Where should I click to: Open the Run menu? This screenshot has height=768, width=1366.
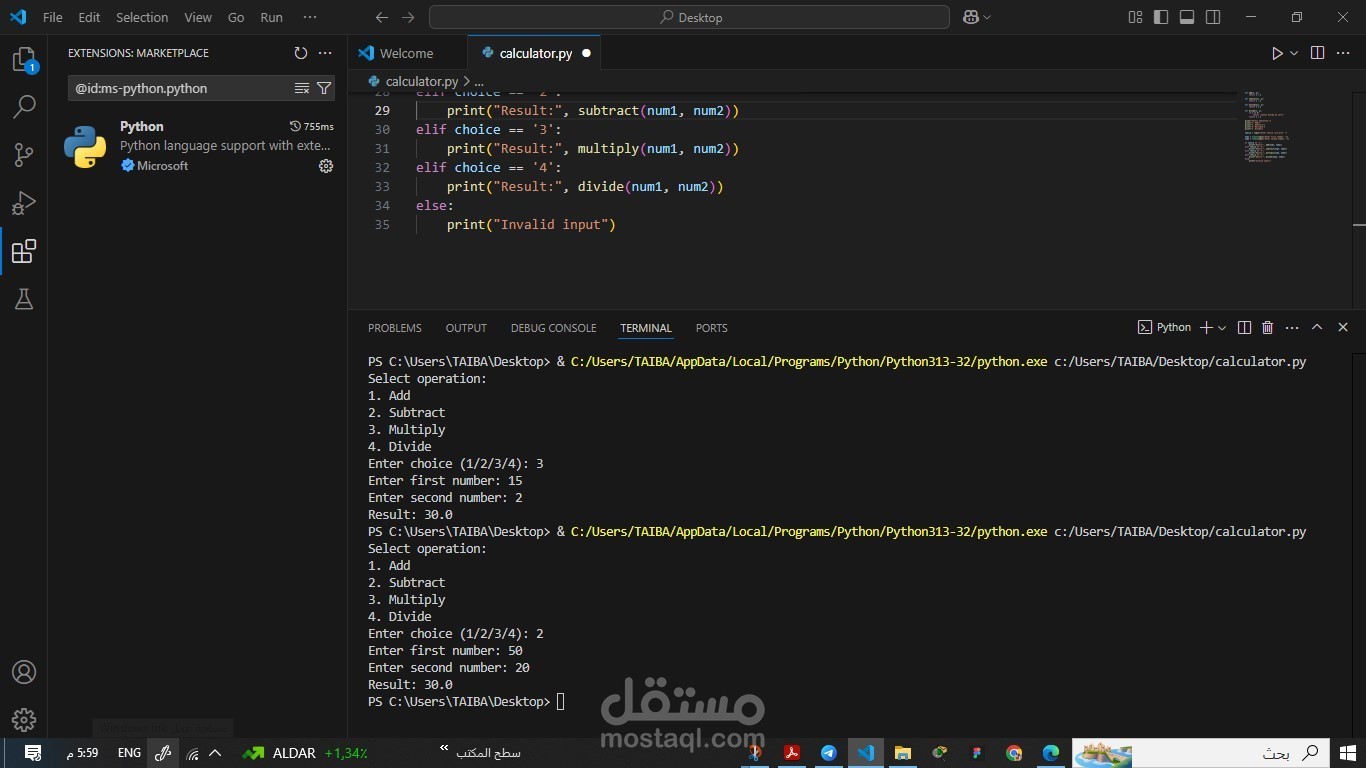pos(271,17)
